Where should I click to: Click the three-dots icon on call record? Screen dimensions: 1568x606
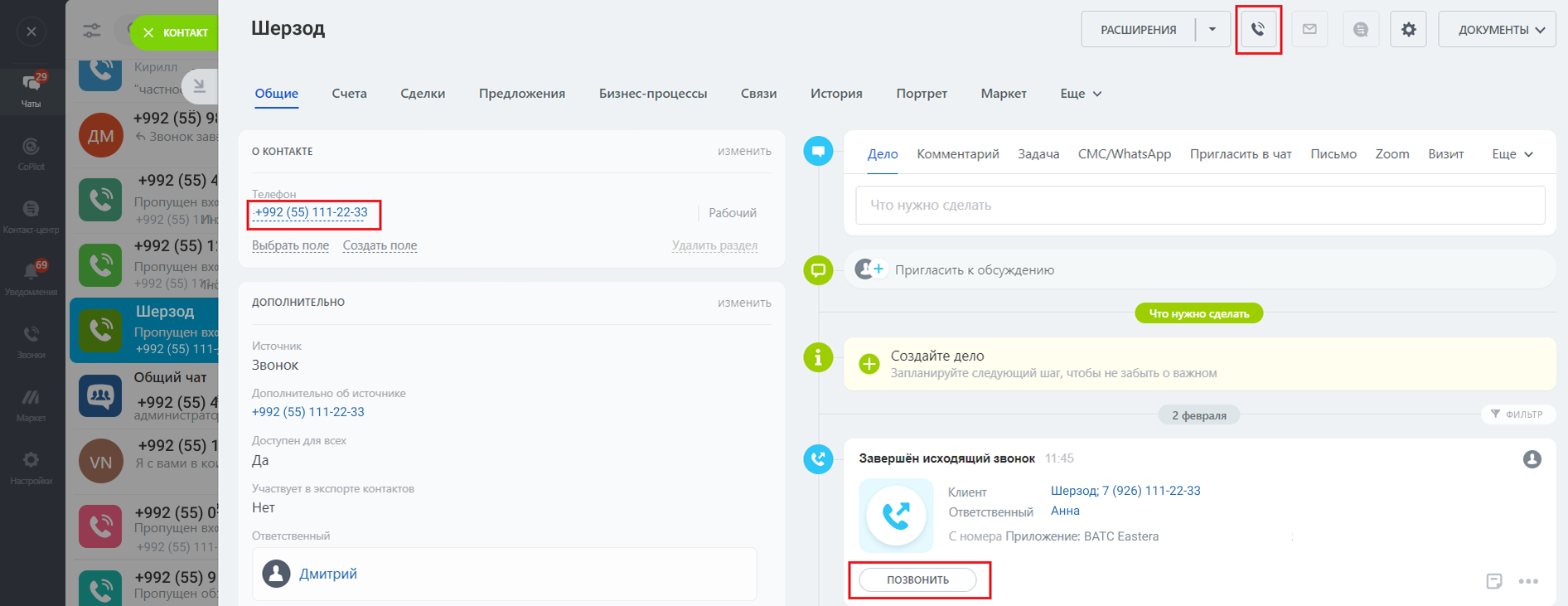[x=1528, y=581]
